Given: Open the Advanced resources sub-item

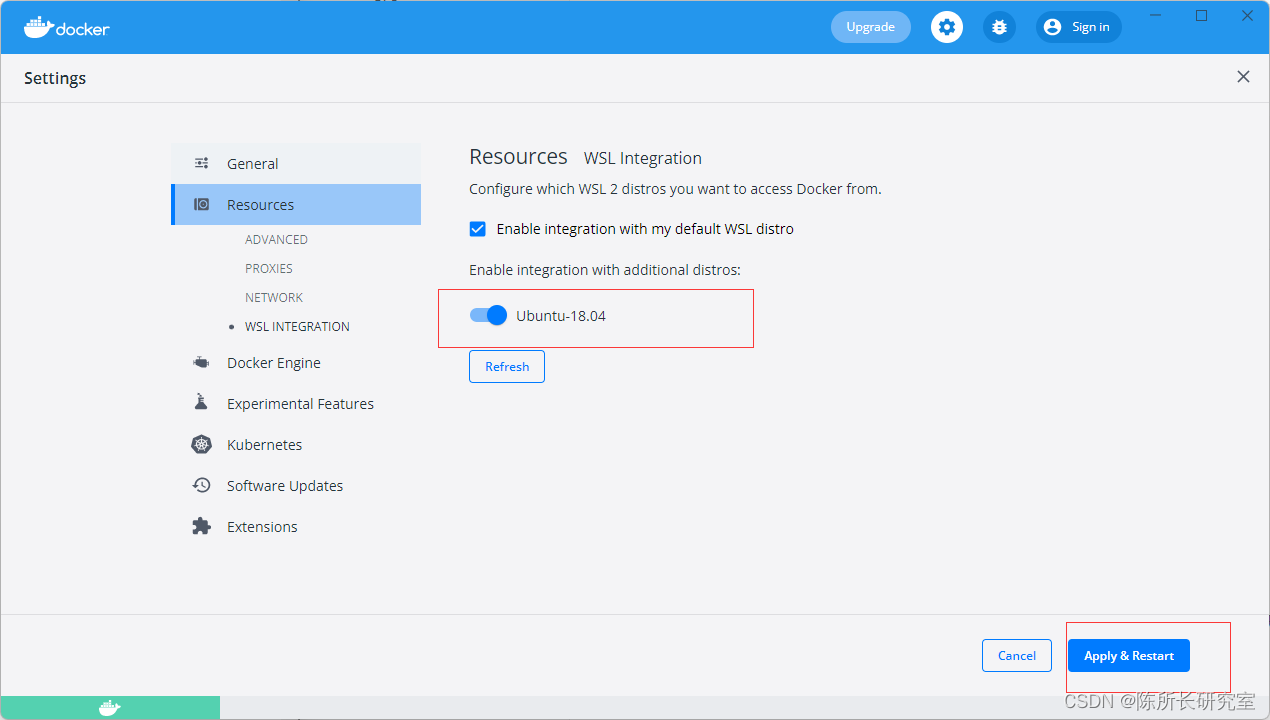Looking at the screenshot, I should 276,240.
